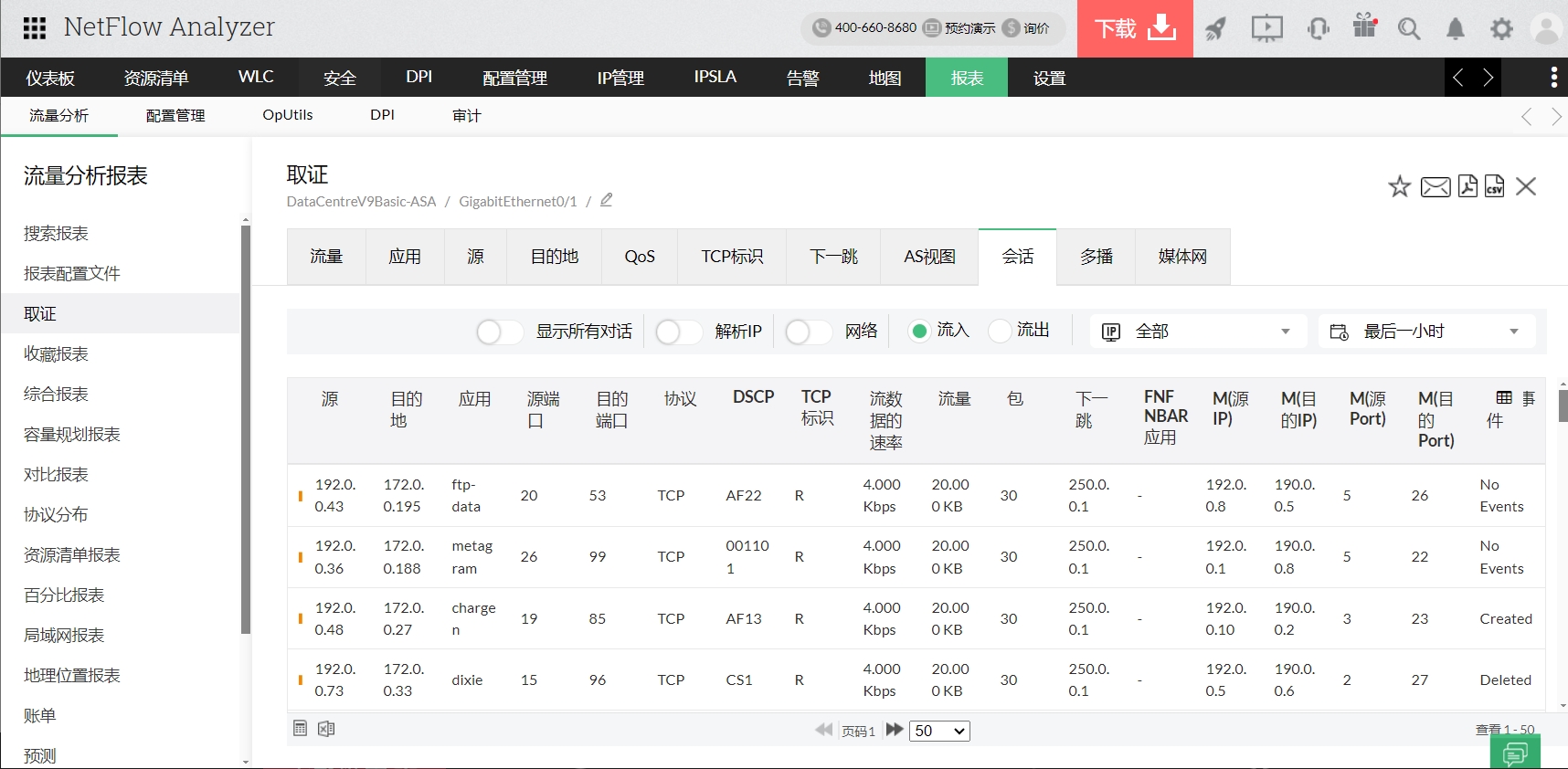
Task: Open the 告警 main menu item
Action: point(802,78)
